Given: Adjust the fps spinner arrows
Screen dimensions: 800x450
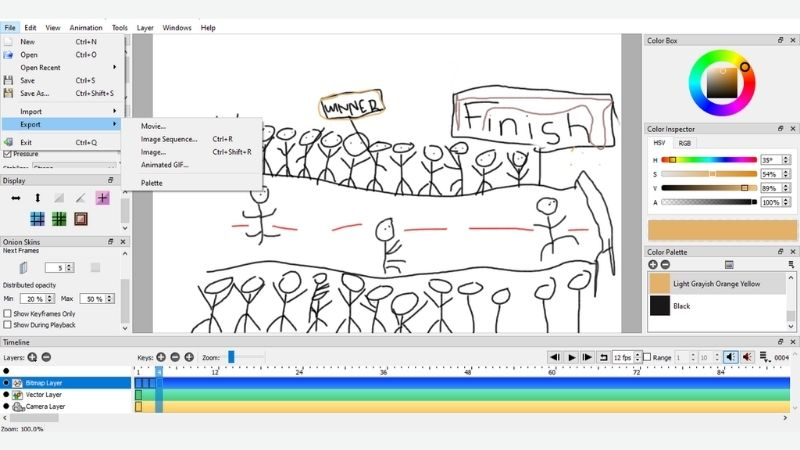Looking at the screenshot, I should click(637, 357).
